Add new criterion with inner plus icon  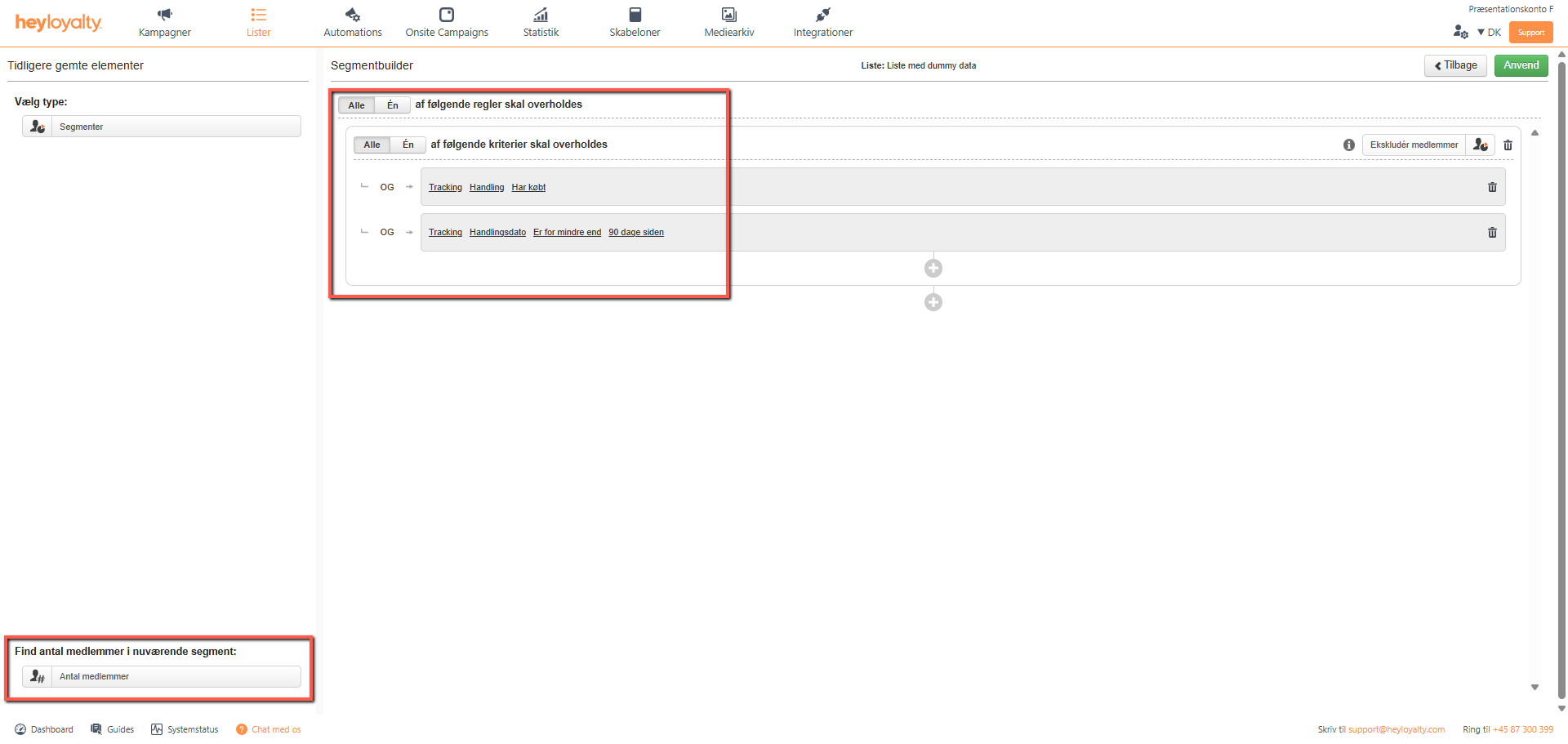click(x=933, y=269)
